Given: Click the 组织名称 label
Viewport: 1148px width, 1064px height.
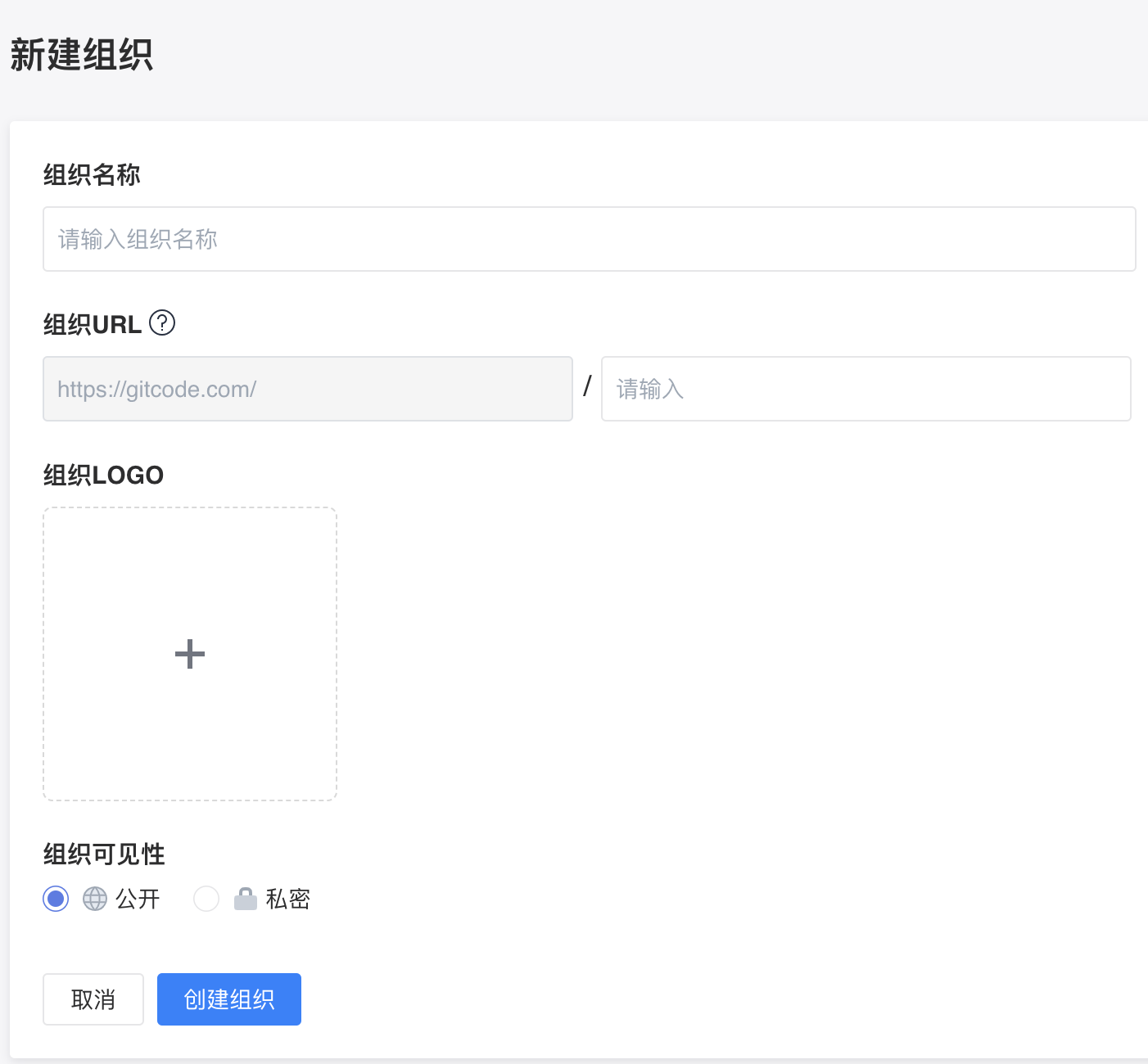Looking at the screenshot, I should (92, 174).
